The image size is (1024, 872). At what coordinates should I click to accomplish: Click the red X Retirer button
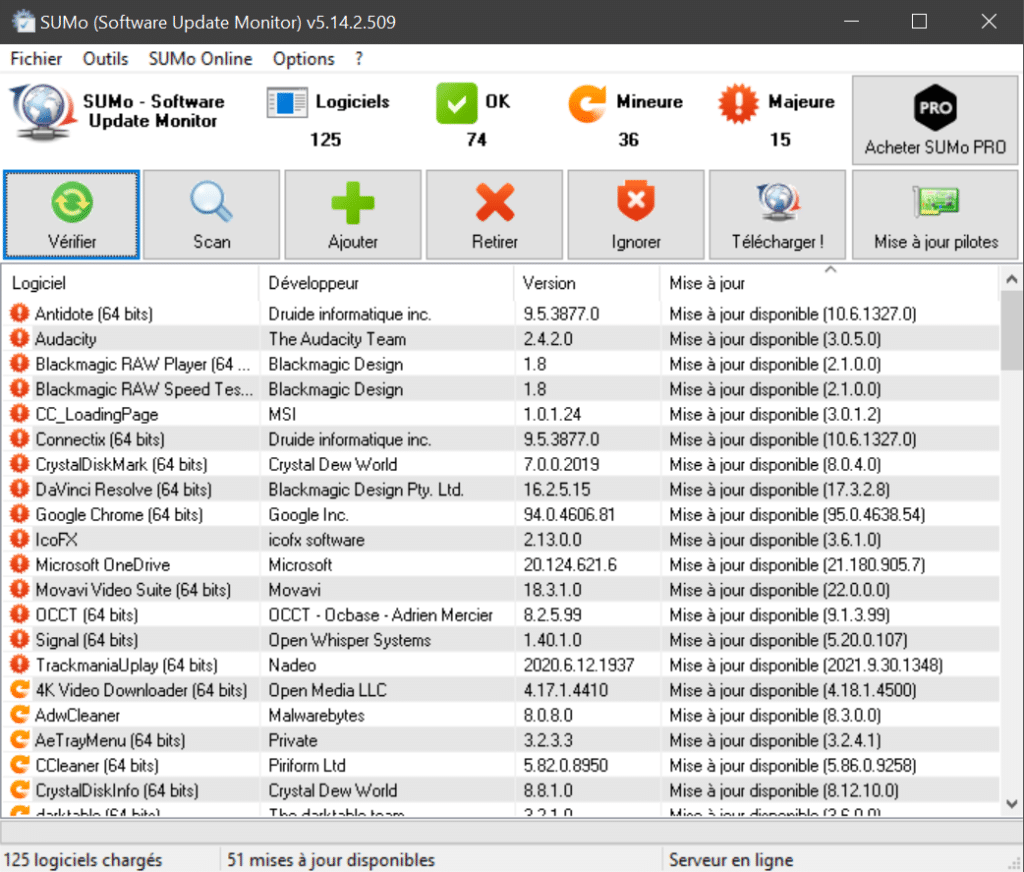click(494, 215)
